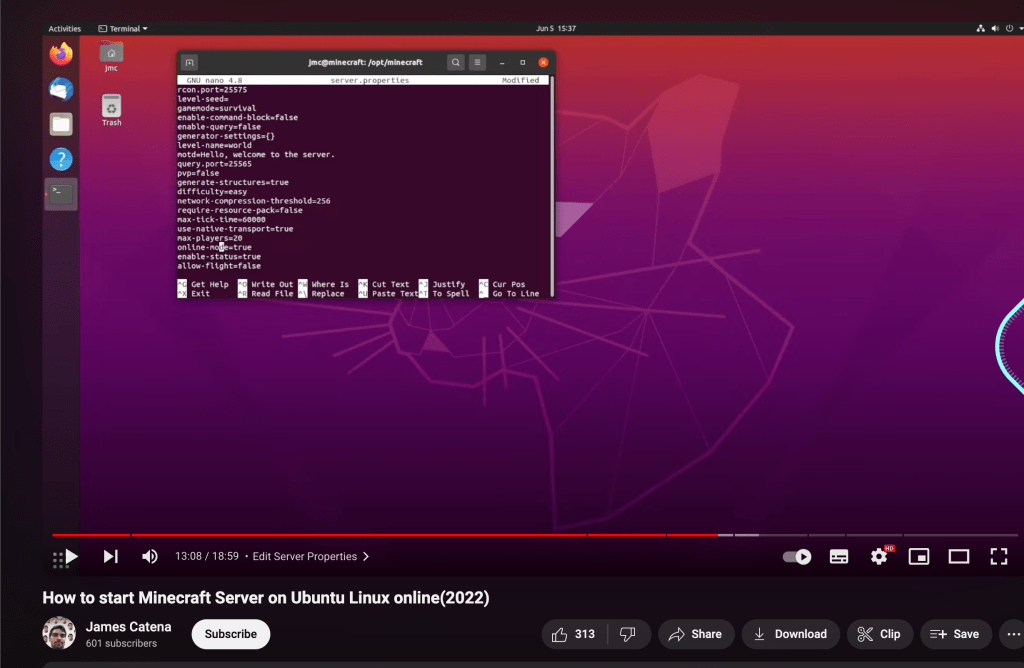1024x668 pixels.
Task: Play the video
Action: pyautogui.click(x=72, y=556)
